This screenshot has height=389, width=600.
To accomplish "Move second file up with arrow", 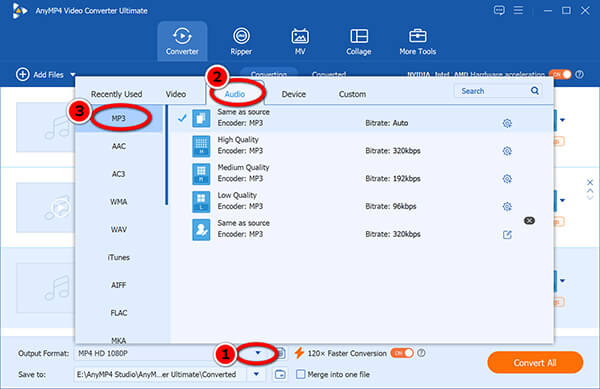I will 590,191.
